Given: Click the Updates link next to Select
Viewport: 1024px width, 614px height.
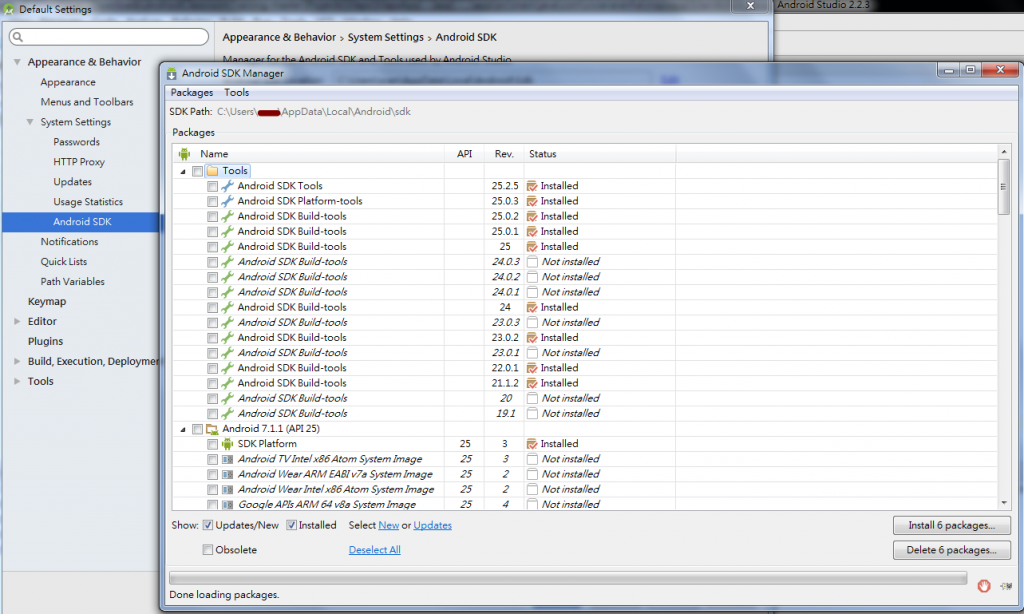Looking at the screenshot, I should [432, 525].
